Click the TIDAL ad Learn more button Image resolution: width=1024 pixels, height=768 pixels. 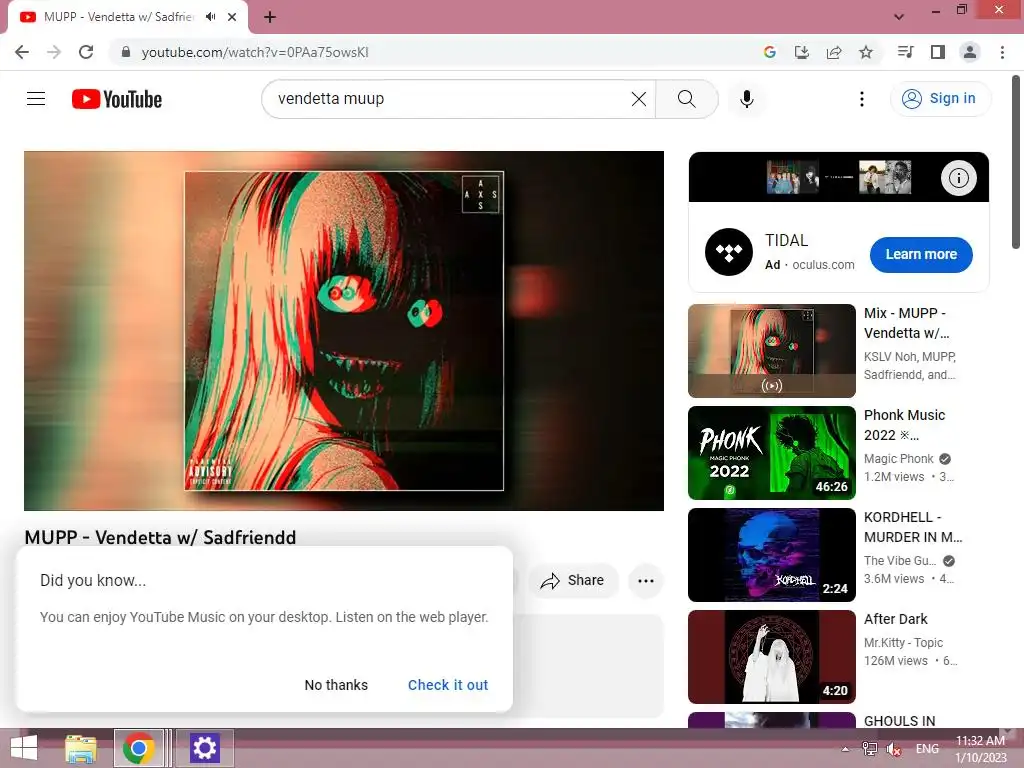point(921,254)
